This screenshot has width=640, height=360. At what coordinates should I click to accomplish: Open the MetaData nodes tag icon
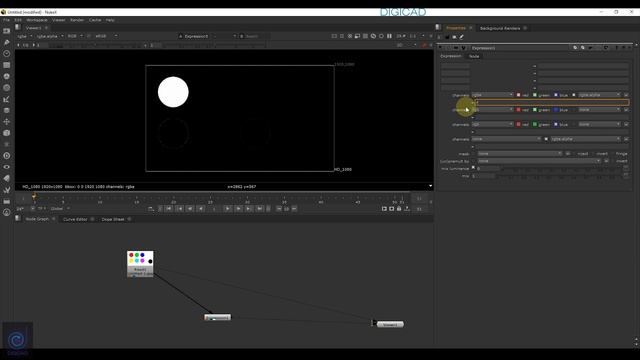(x=7, y=178)
